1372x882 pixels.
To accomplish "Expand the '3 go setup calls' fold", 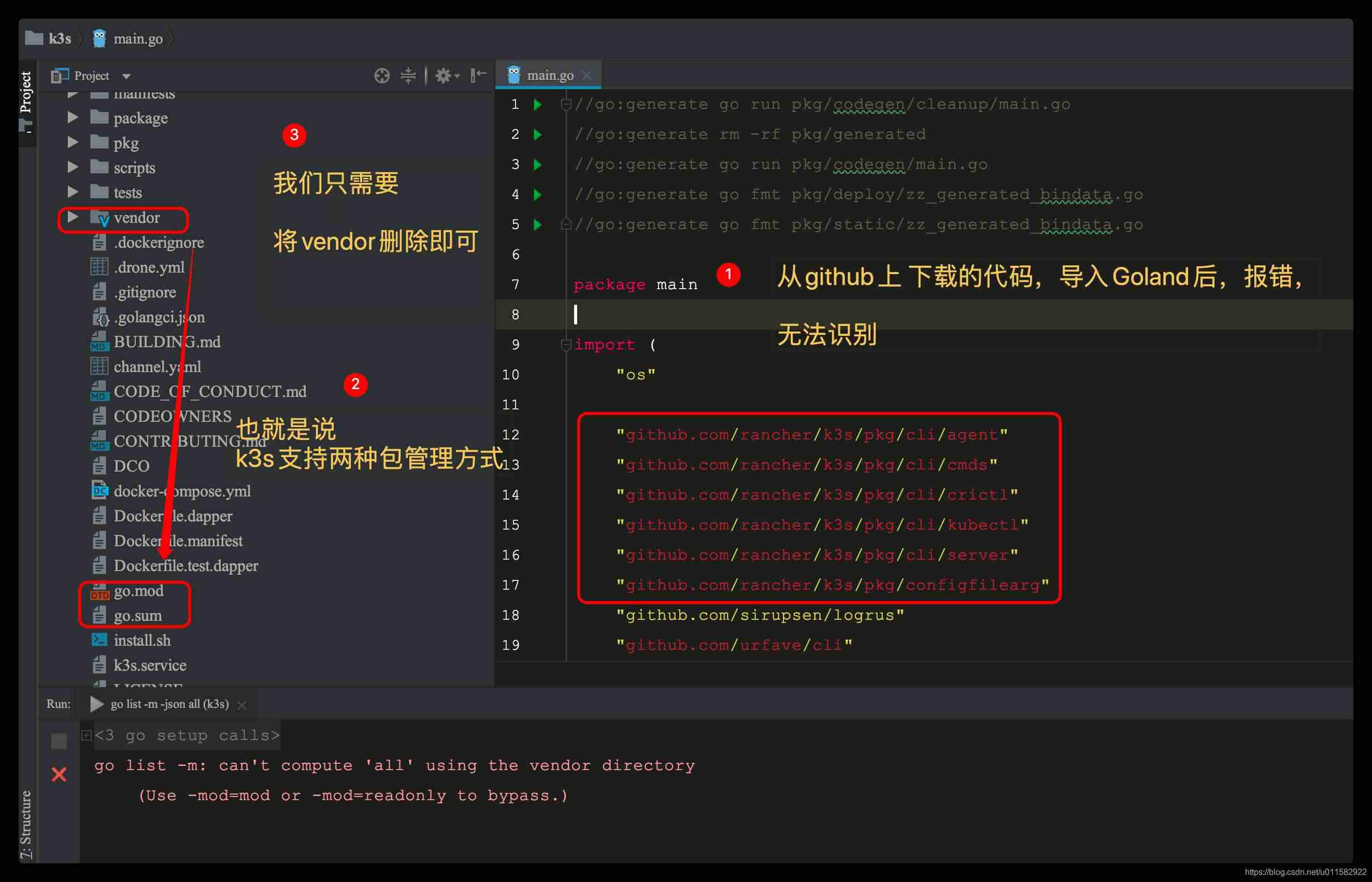I will 87,735.
